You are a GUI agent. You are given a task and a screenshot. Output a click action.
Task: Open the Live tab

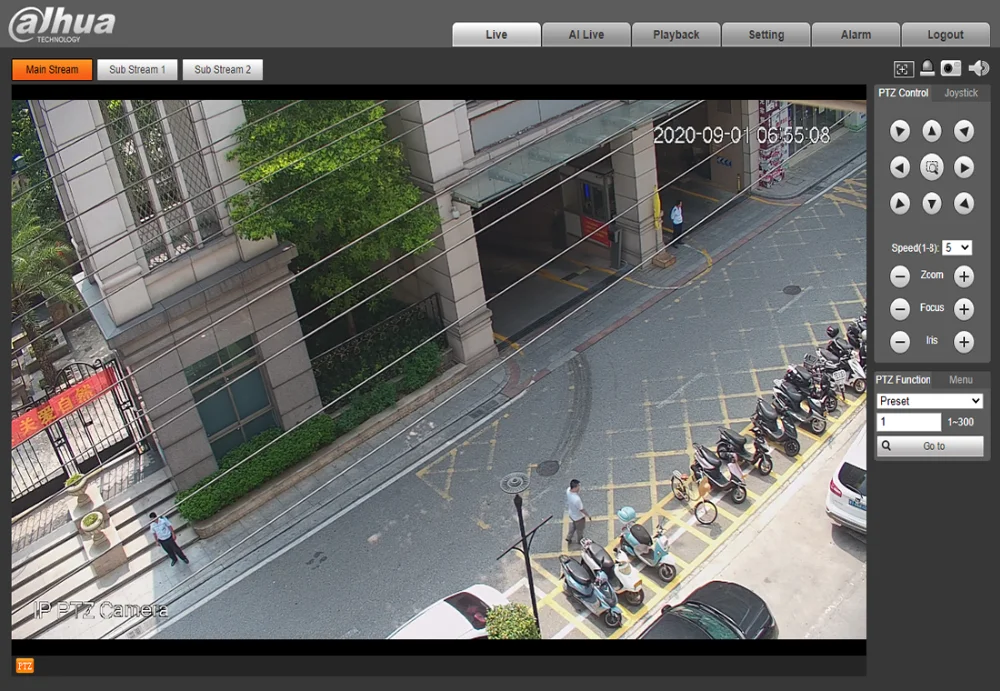point(496,34)
